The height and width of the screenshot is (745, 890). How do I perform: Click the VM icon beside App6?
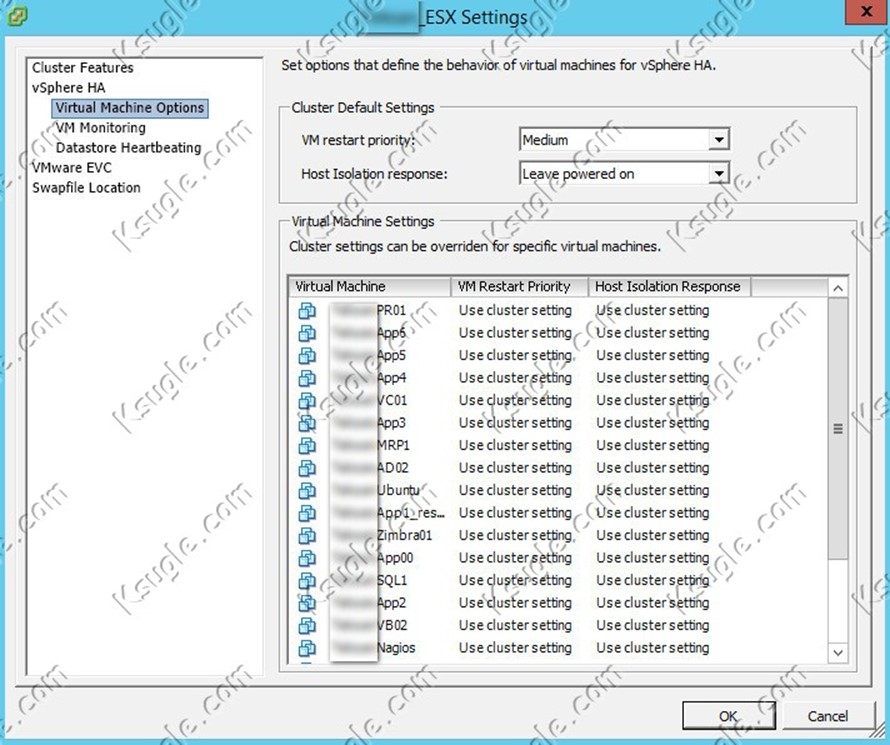[x=307, y=333]
